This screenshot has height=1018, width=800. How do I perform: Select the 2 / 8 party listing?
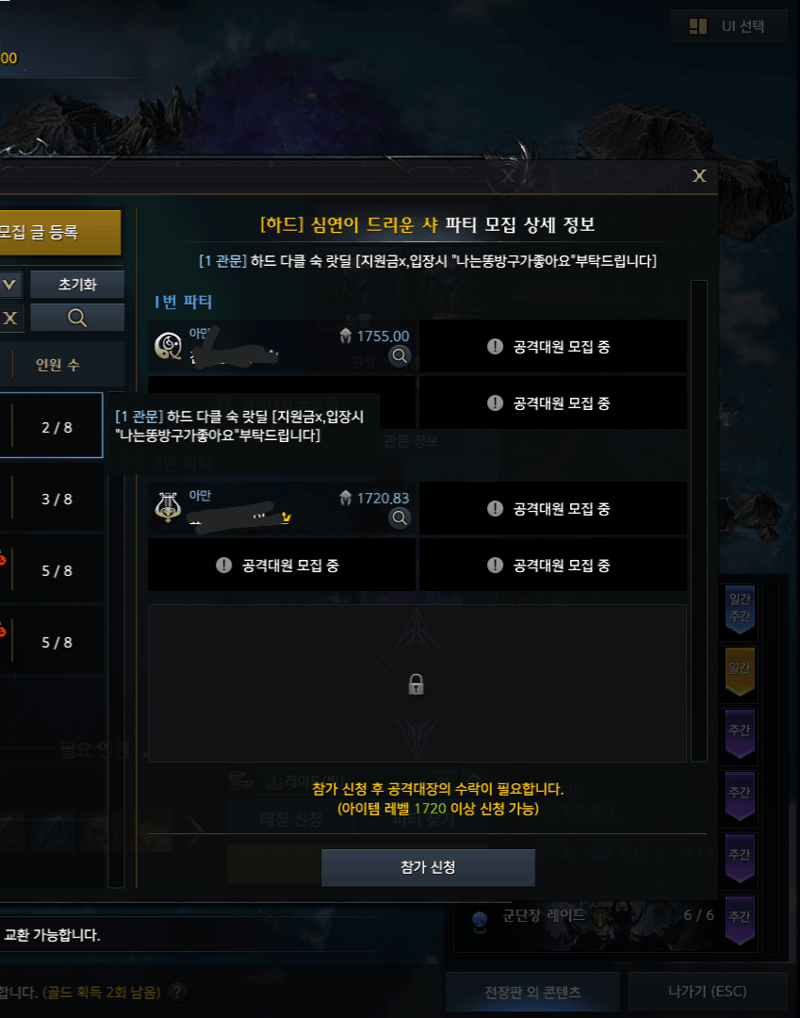51,425
